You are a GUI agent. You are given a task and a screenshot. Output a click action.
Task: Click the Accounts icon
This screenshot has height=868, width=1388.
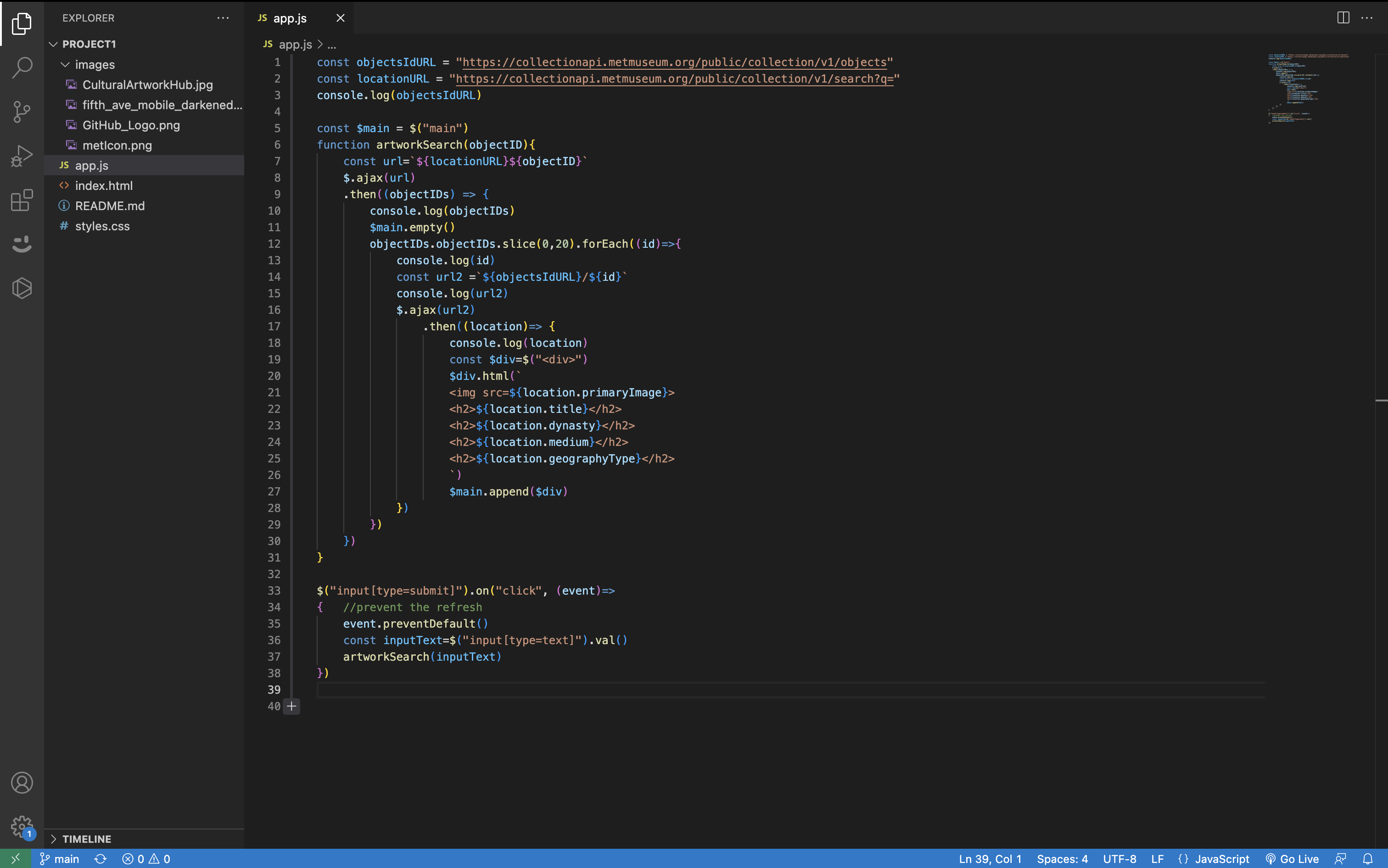pos(22,783)
